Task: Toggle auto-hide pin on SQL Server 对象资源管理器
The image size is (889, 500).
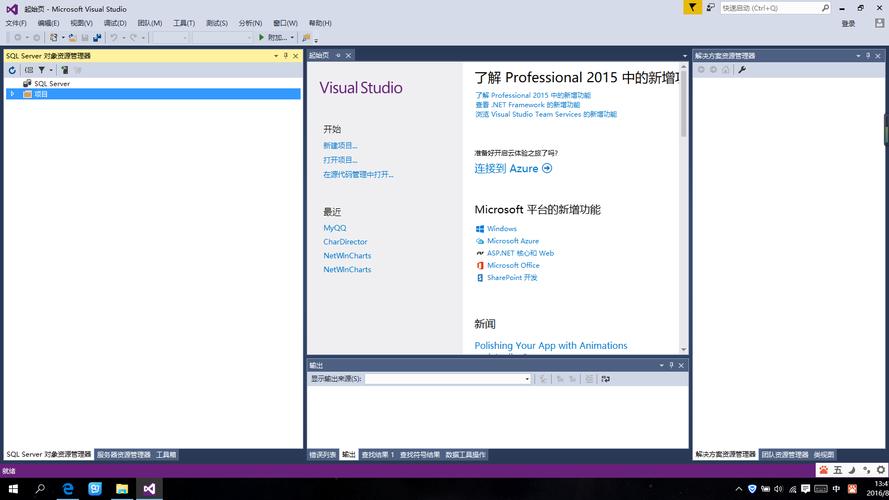Action: pos(286,56)
